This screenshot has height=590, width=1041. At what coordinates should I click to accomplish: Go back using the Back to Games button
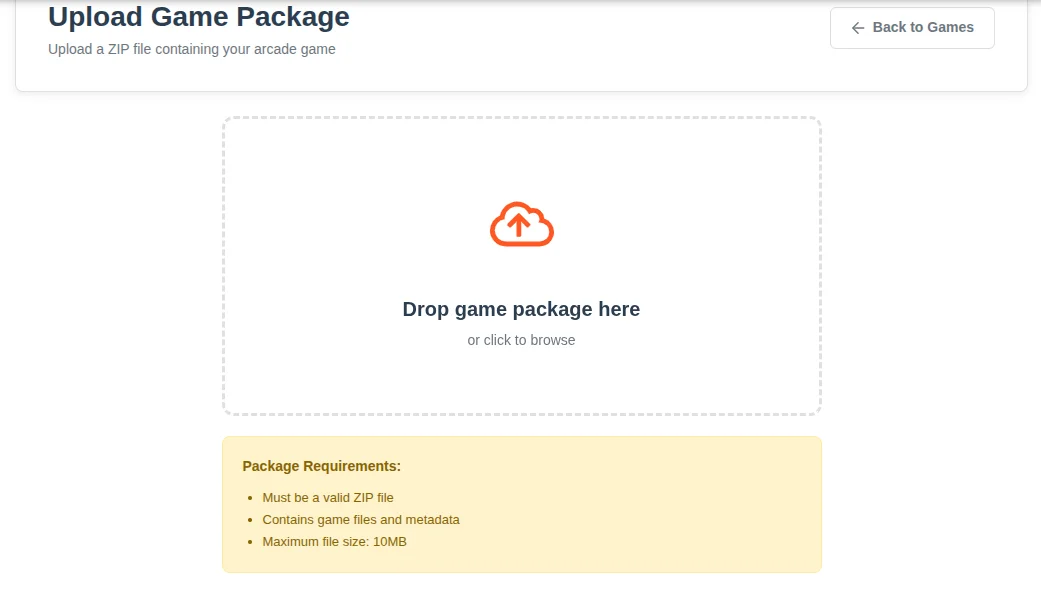click(x=912, y=28)
